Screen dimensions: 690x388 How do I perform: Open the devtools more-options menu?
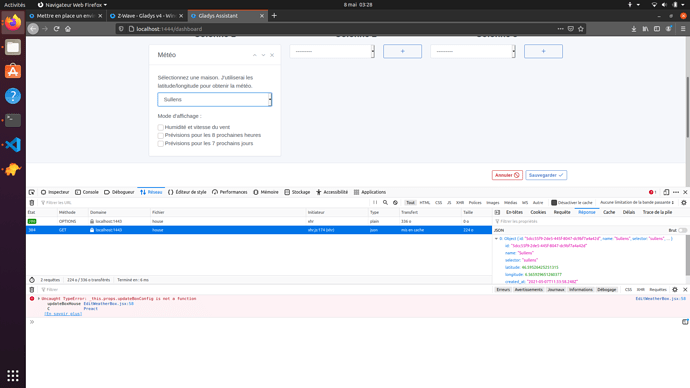pos(676,192)
